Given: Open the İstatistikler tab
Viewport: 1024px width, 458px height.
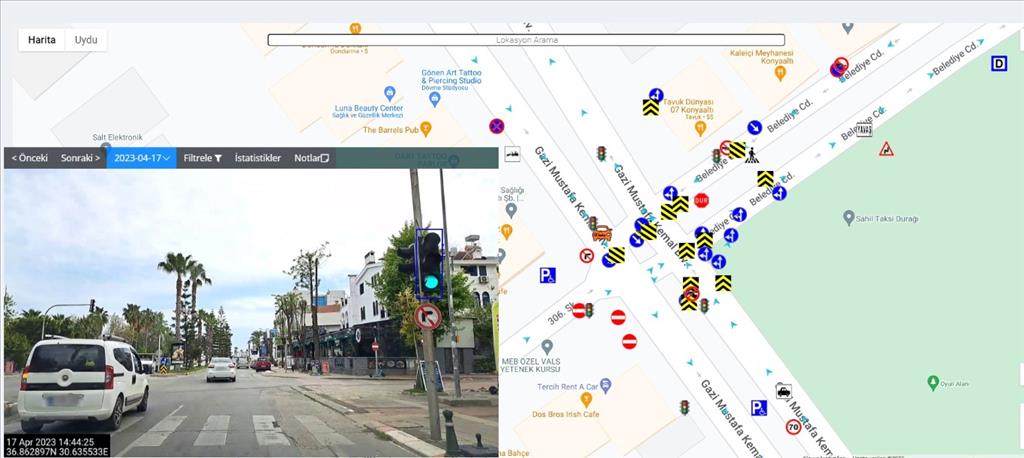Looking at the screenshot, I should [257, 158].
